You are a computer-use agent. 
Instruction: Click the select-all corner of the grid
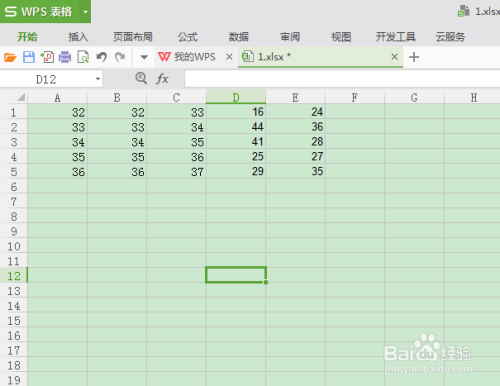14,97
